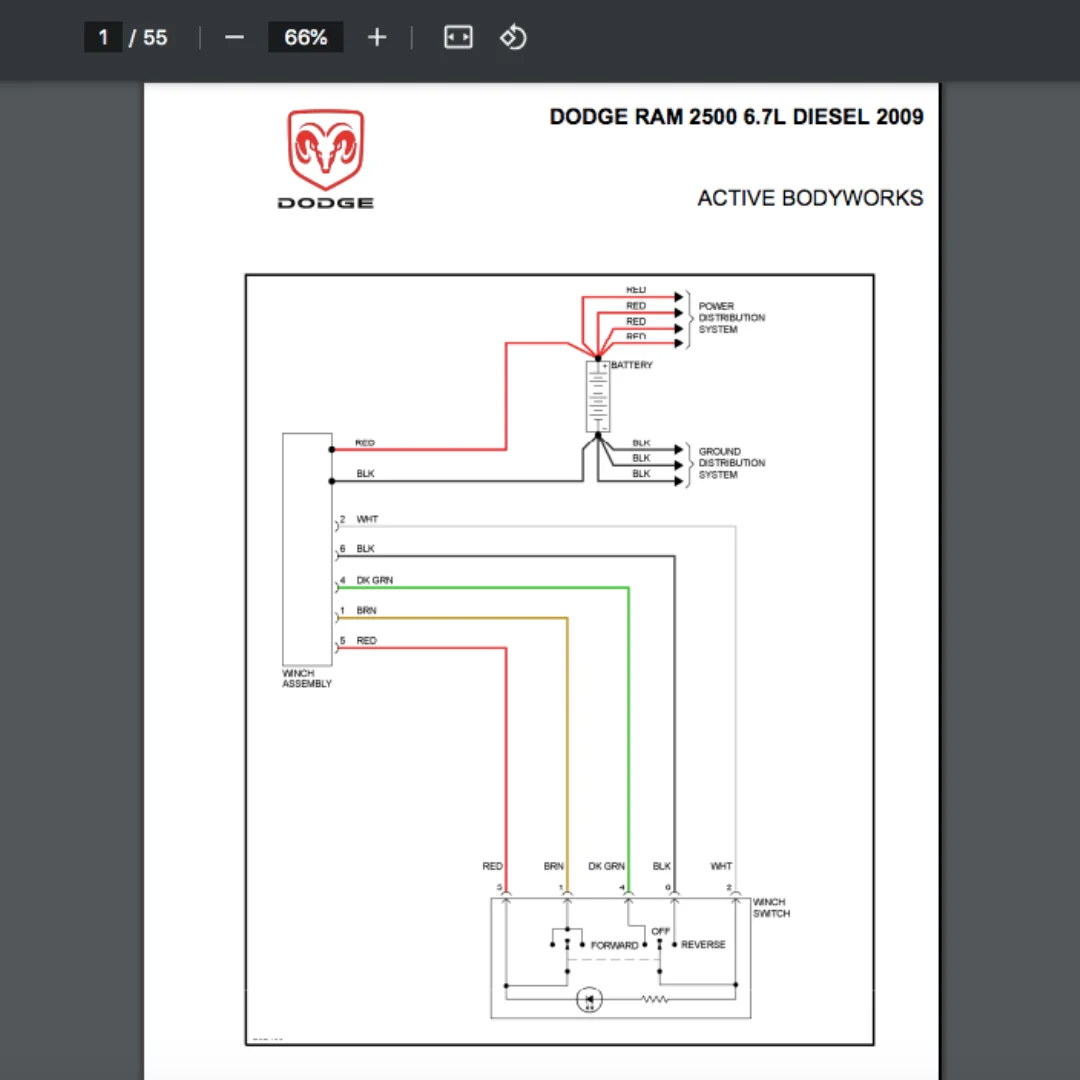1080x1080 pixels.
Task: Click the red Dodge ram logo
Action: point(326,149)
